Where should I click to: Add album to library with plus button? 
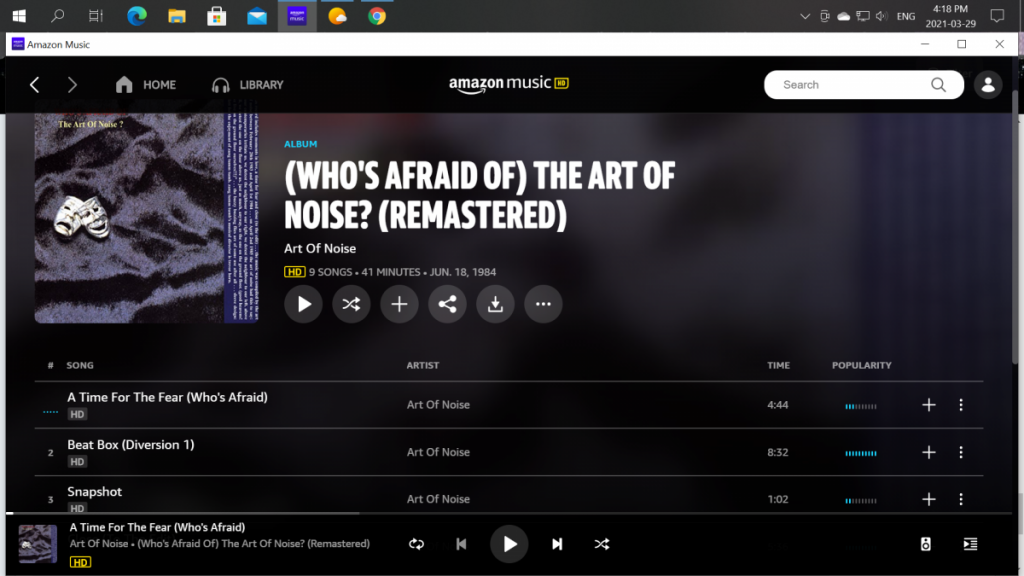[x=399, y=304]
